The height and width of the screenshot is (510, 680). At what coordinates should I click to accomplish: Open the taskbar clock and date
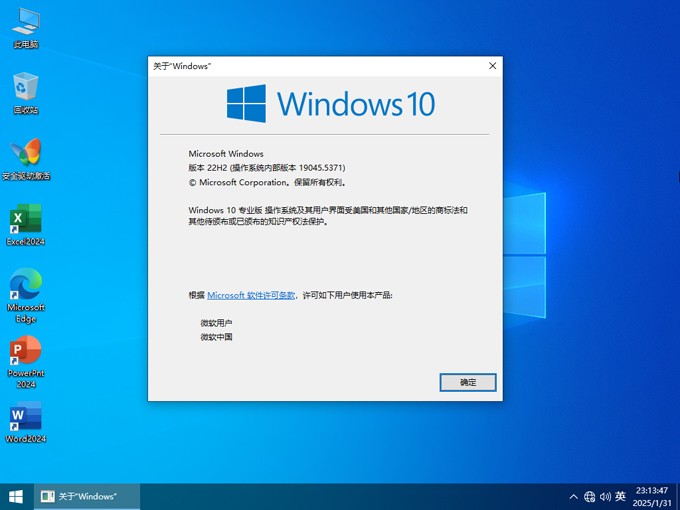(652, 497)
